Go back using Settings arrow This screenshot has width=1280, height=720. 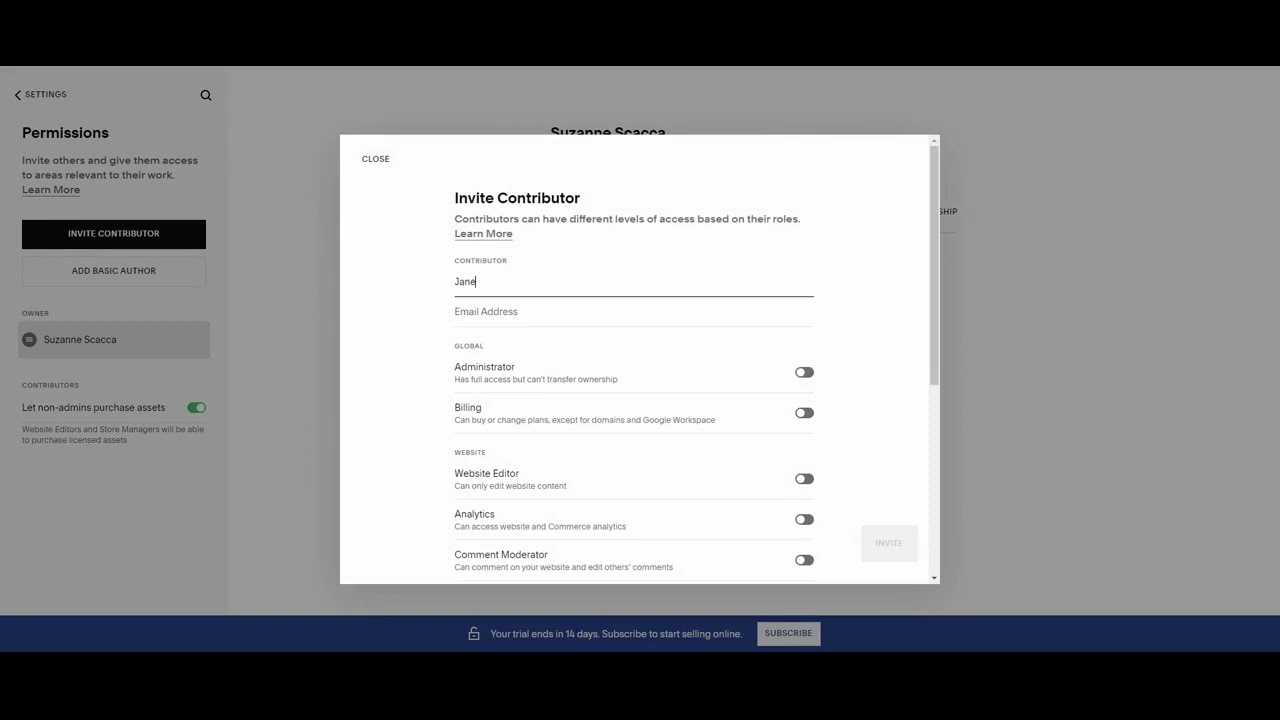pos(41,94)
